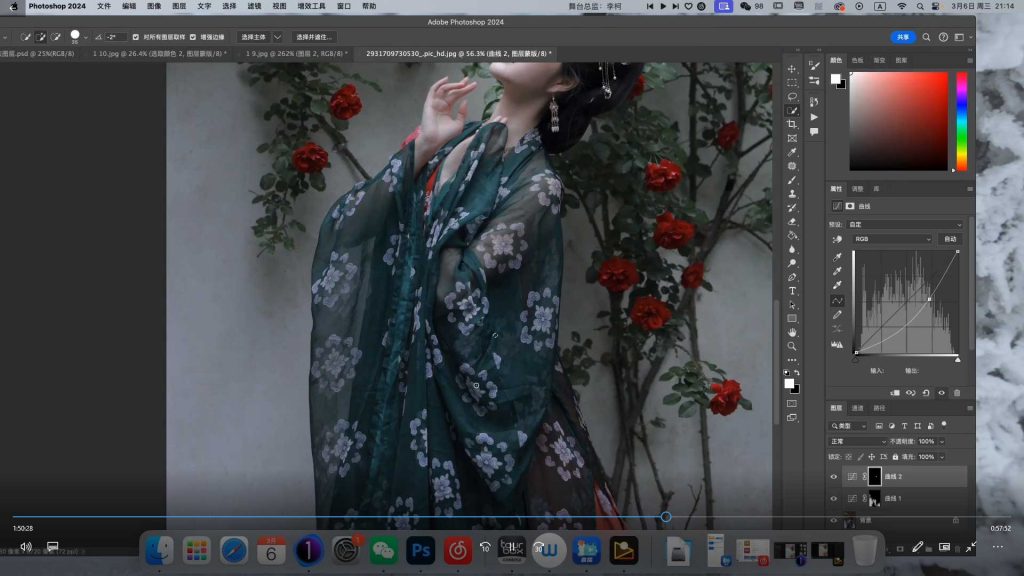Screen dimensions: 1024x576
Task: Activate the Hand tool
Action: [x=792, y=332]
